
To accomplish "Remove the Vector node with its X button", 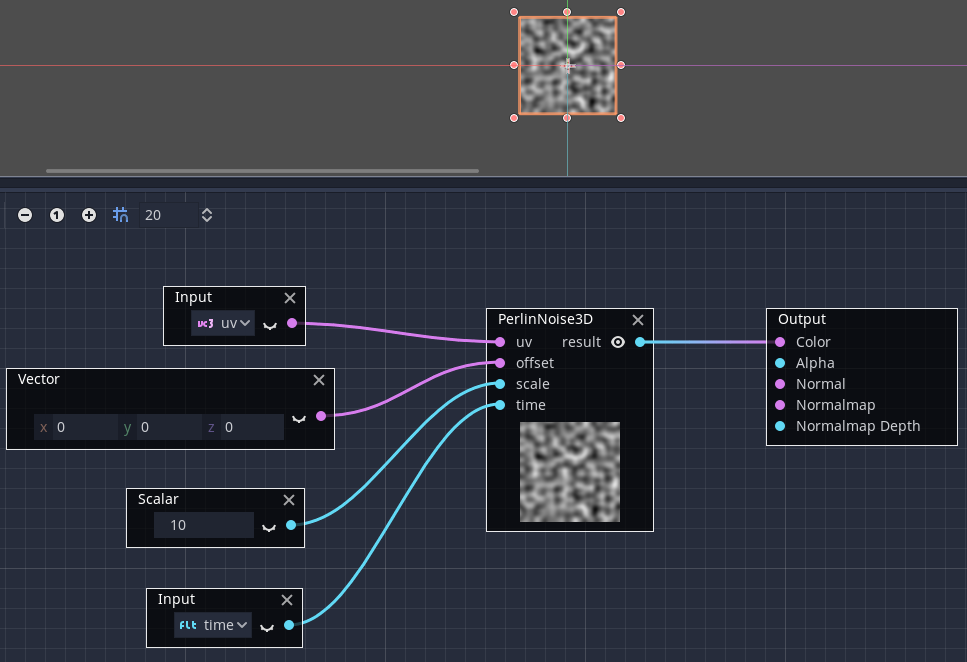I will coord(318,380).
